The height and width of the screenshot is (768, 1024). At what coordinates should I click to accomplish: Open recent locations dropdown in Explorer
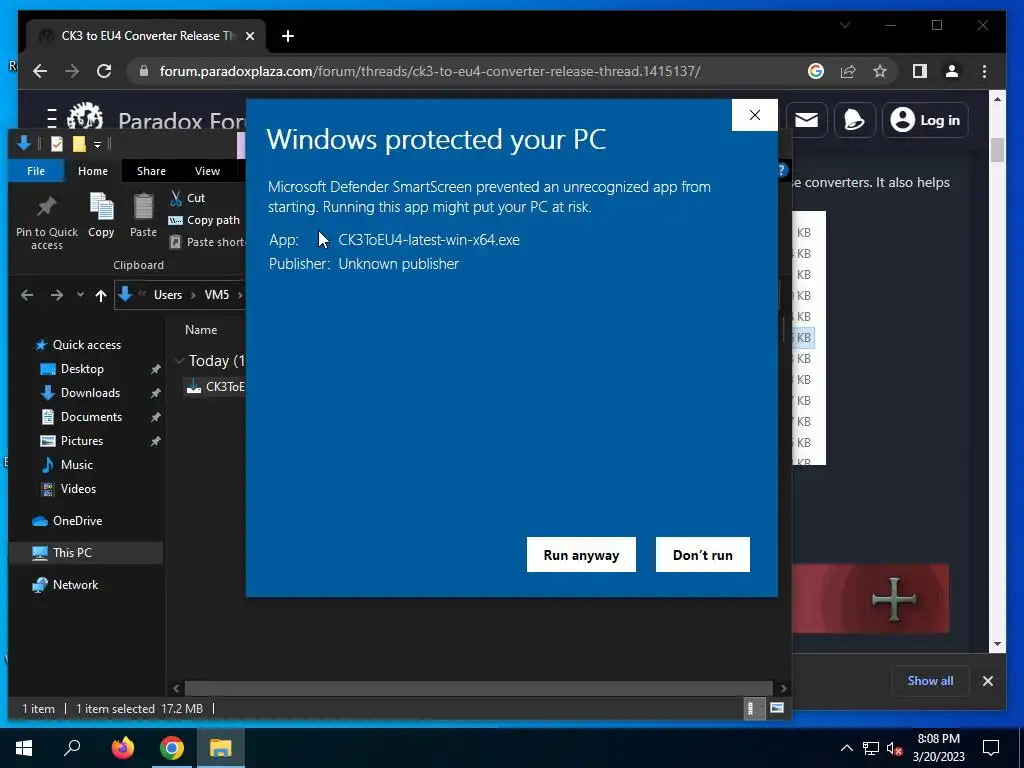pyautogui.click(x=80, y=295)
